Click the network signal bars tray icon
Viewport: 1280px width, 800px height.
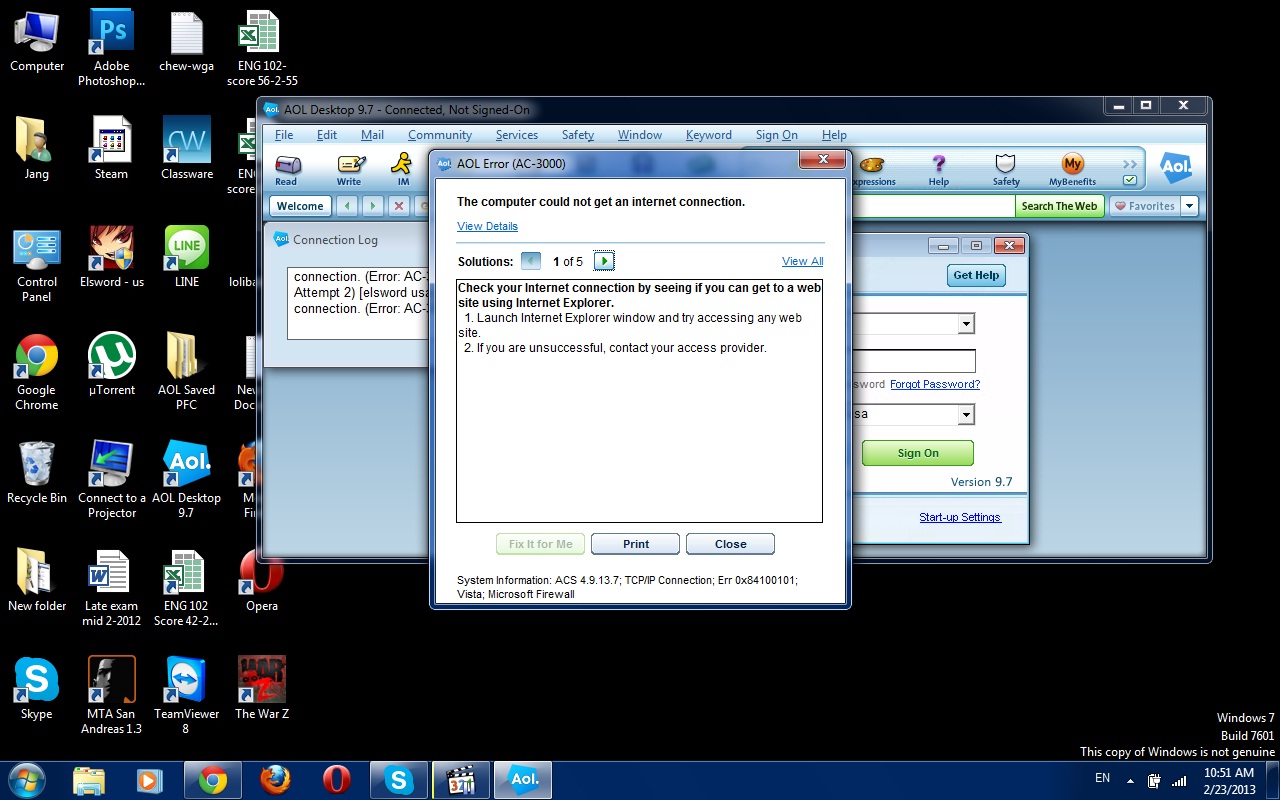pyautogui.click(x=1179, y=780)
